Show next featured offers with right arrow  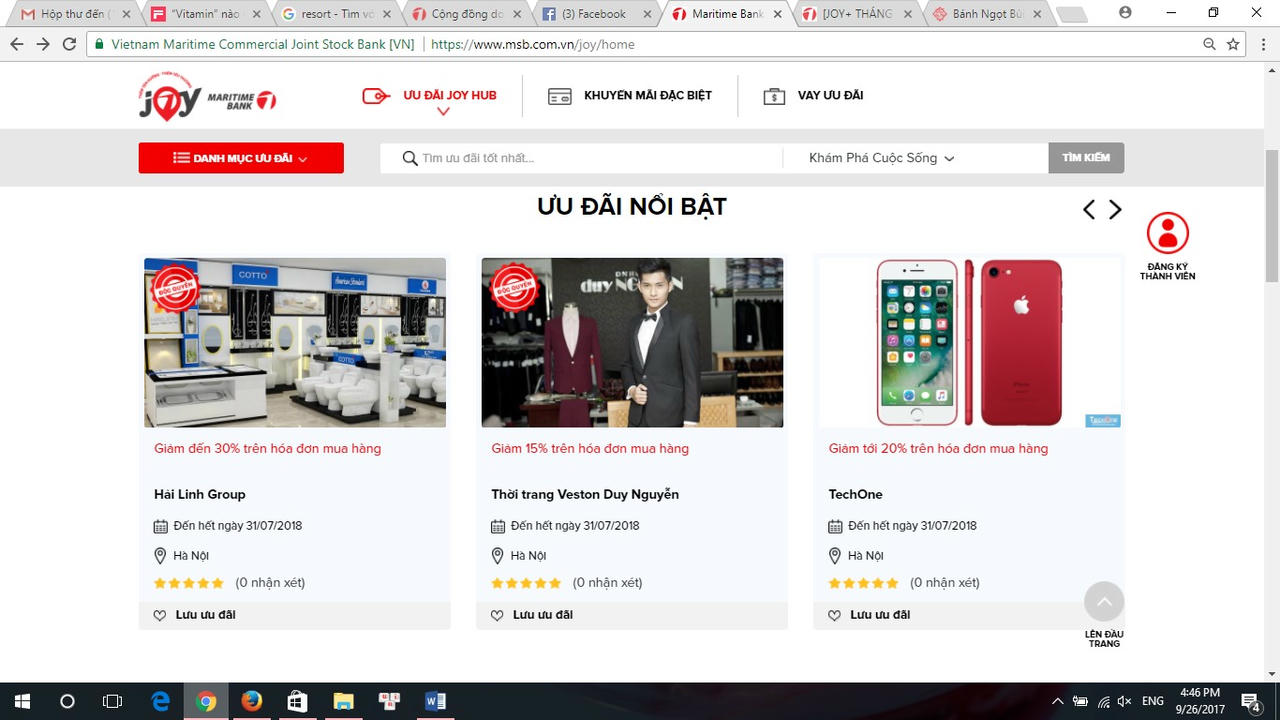(x=1115, y=210)
